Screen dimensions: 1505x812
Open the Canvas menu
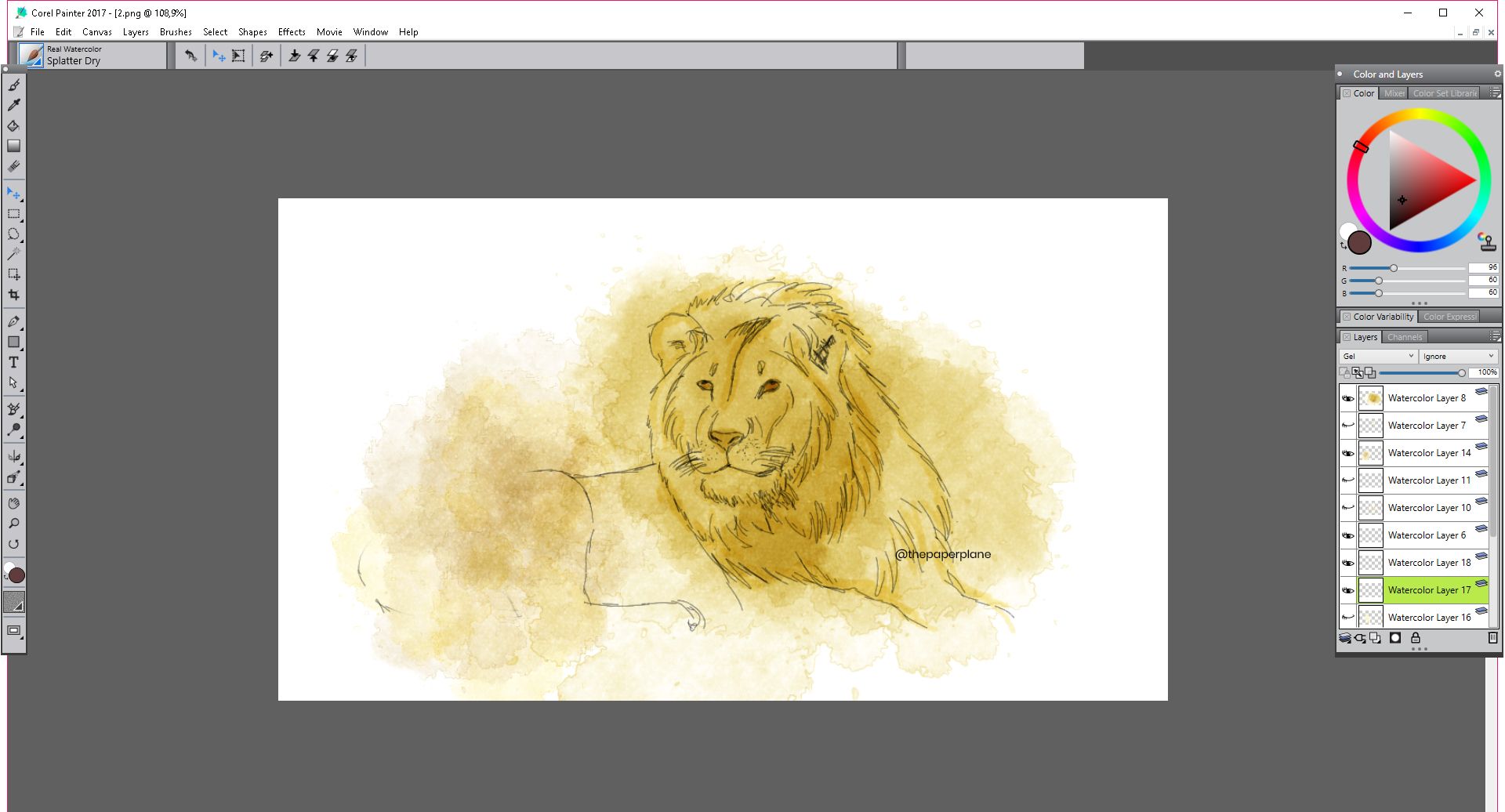tap(97, 32)
